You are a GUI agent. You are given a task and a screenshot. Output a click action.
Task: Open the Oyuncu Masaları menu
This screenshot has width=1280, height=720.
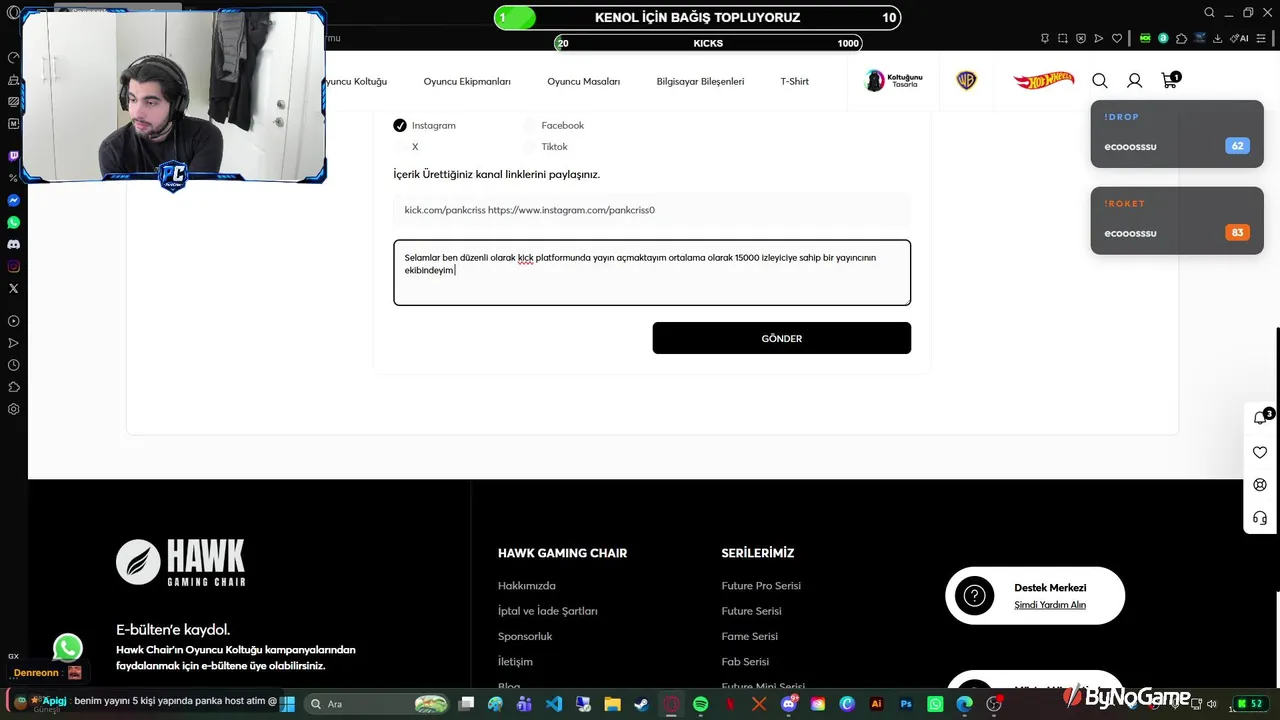tap(584, 81)
